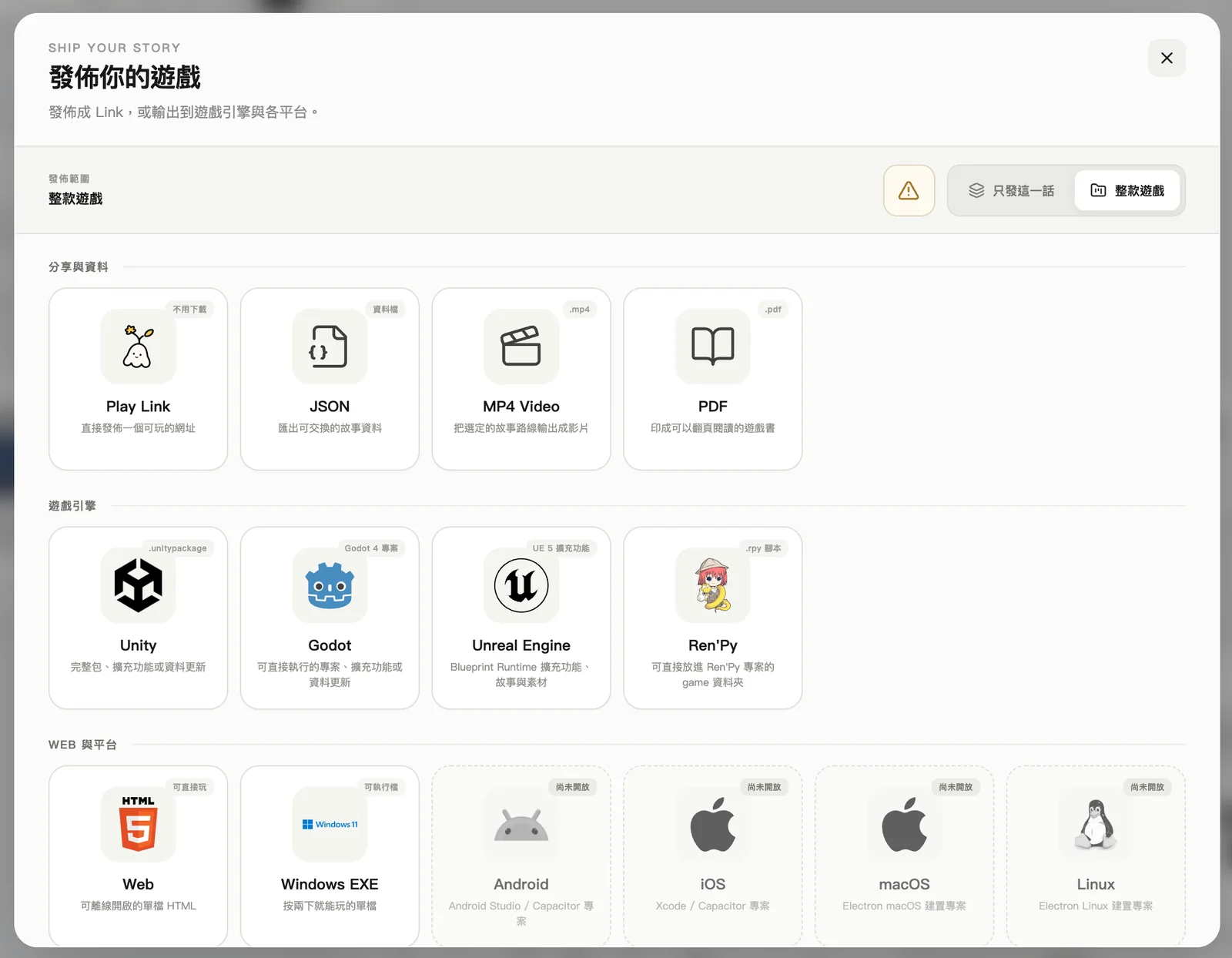Click description 印成可以翻頁閱讀的遊戲書

pos(713,428)
